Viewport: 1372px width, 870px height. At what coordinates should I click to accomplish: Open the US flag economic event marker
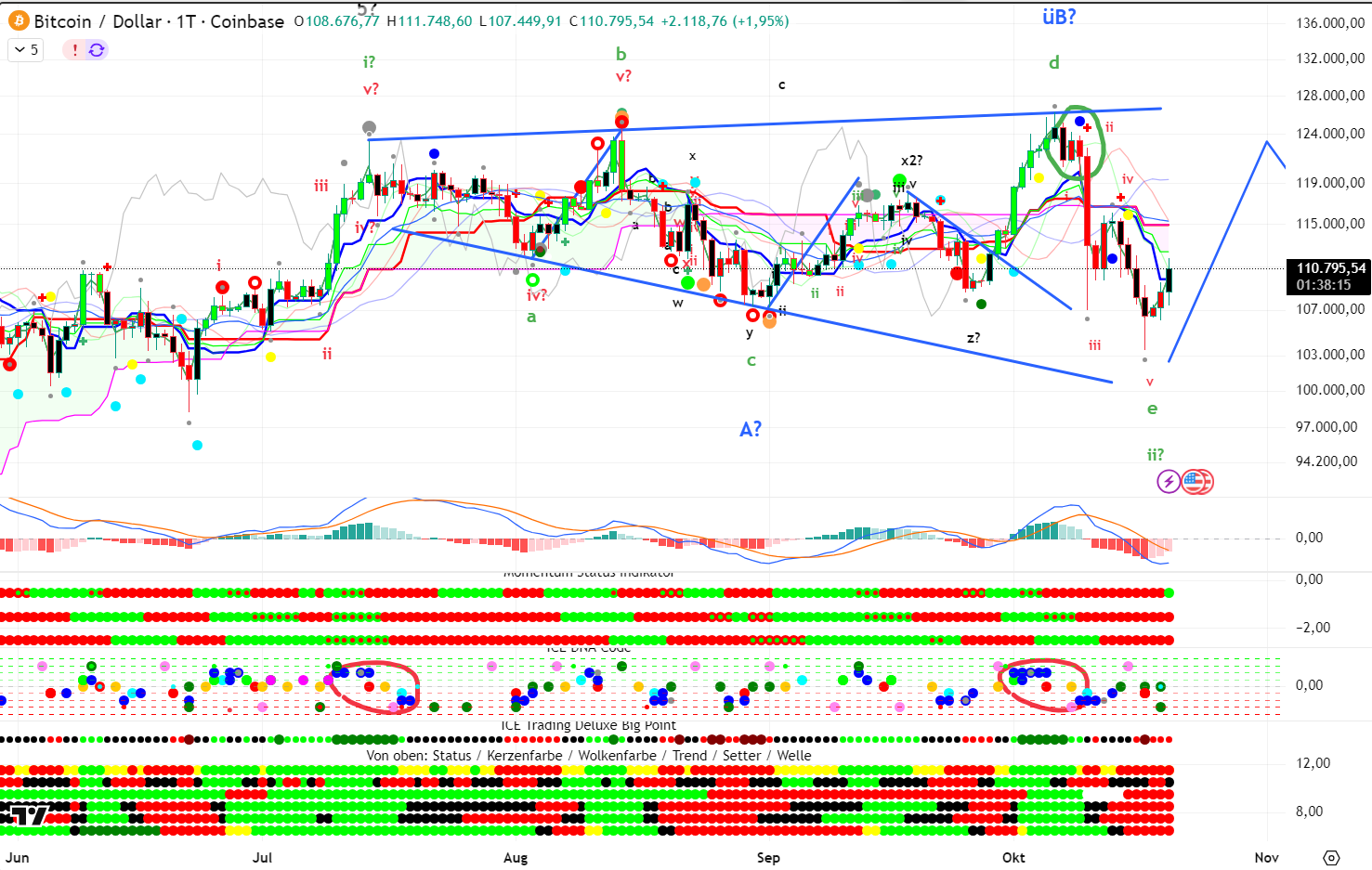[1197, 481]
